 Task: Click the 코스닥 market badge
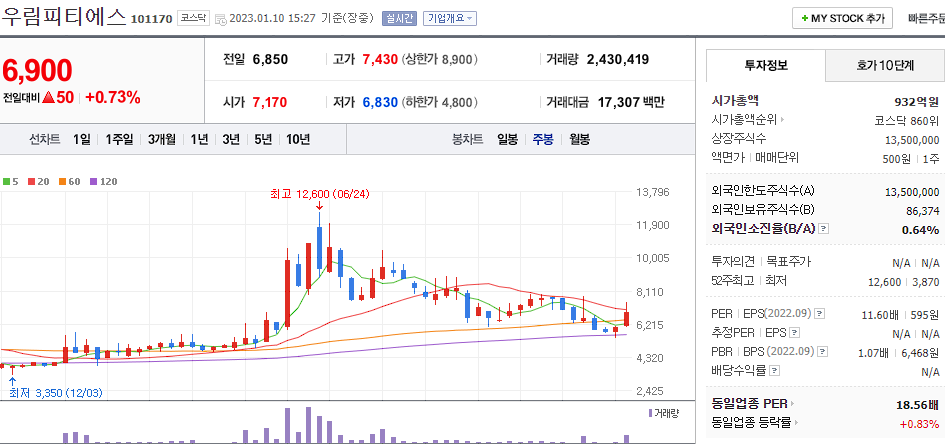tap(193, 19)
